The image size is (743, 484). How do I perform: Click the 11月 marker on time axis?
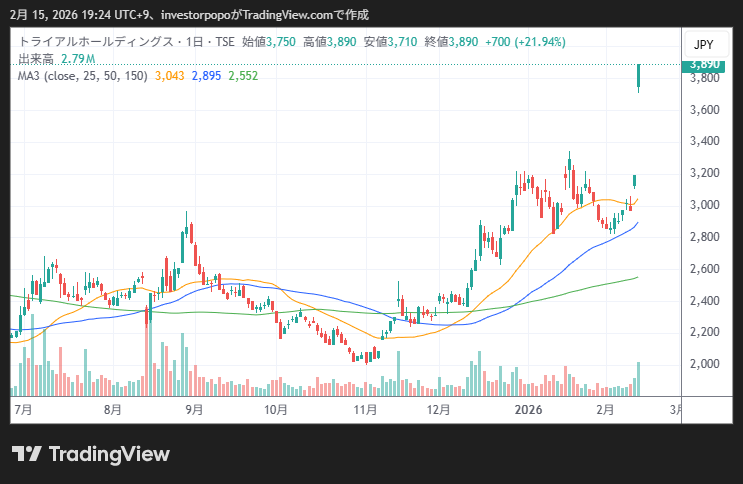click(366, 410)
